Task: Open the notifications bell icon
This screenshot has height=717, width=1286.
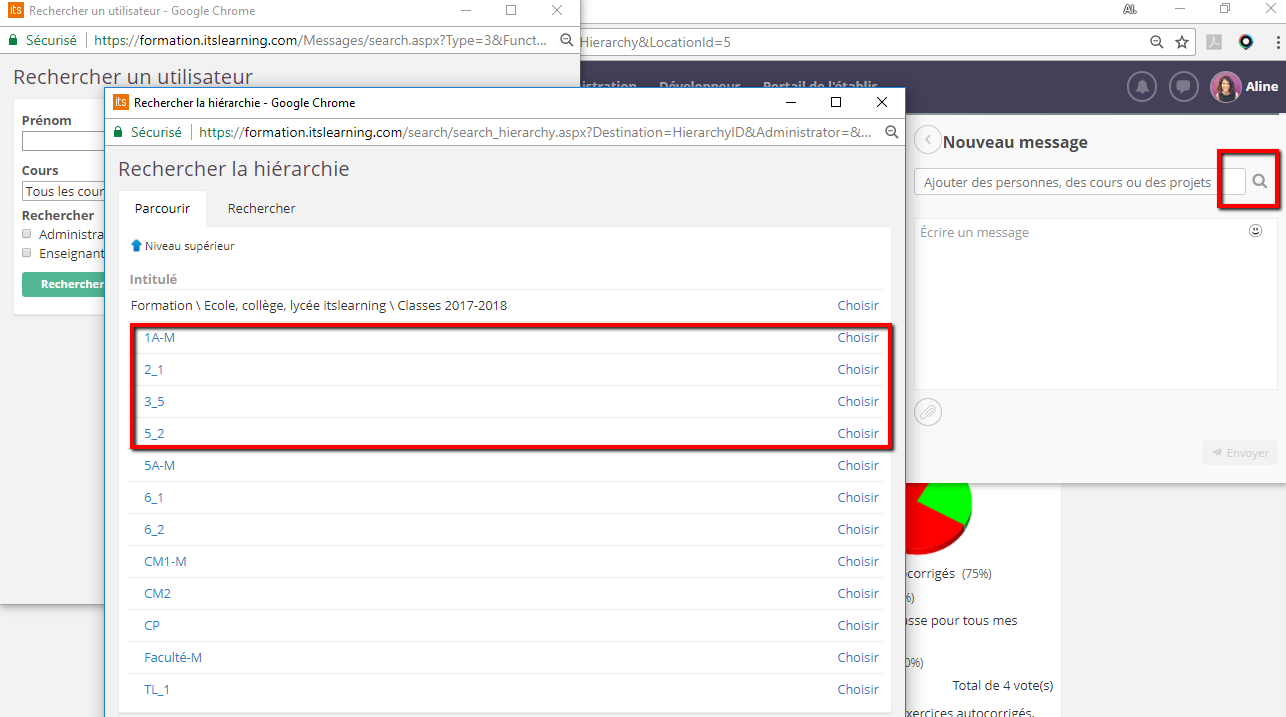Action: pyautogui.click(x=1142, y=87)
